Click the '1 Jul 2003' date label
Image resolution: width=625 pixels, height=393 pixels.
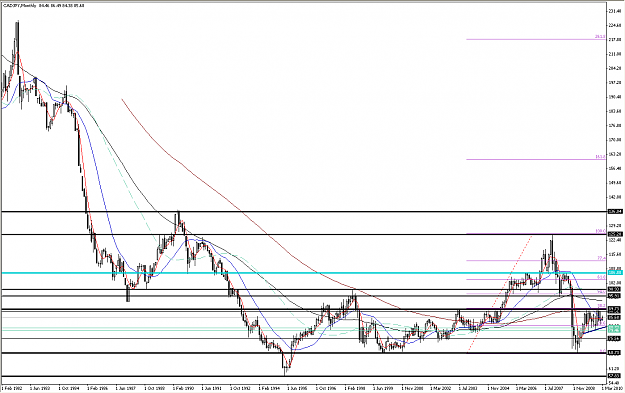[x=469, y=387]
